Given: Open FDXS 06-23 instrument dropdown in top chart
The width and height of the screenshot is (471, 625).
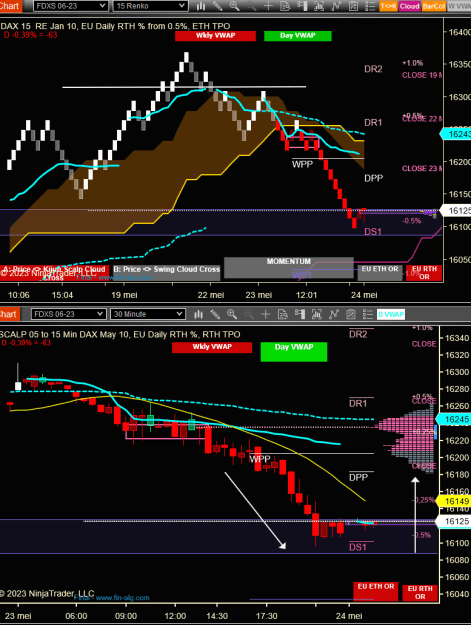Looking at the screenshot, I should point(71,6).
